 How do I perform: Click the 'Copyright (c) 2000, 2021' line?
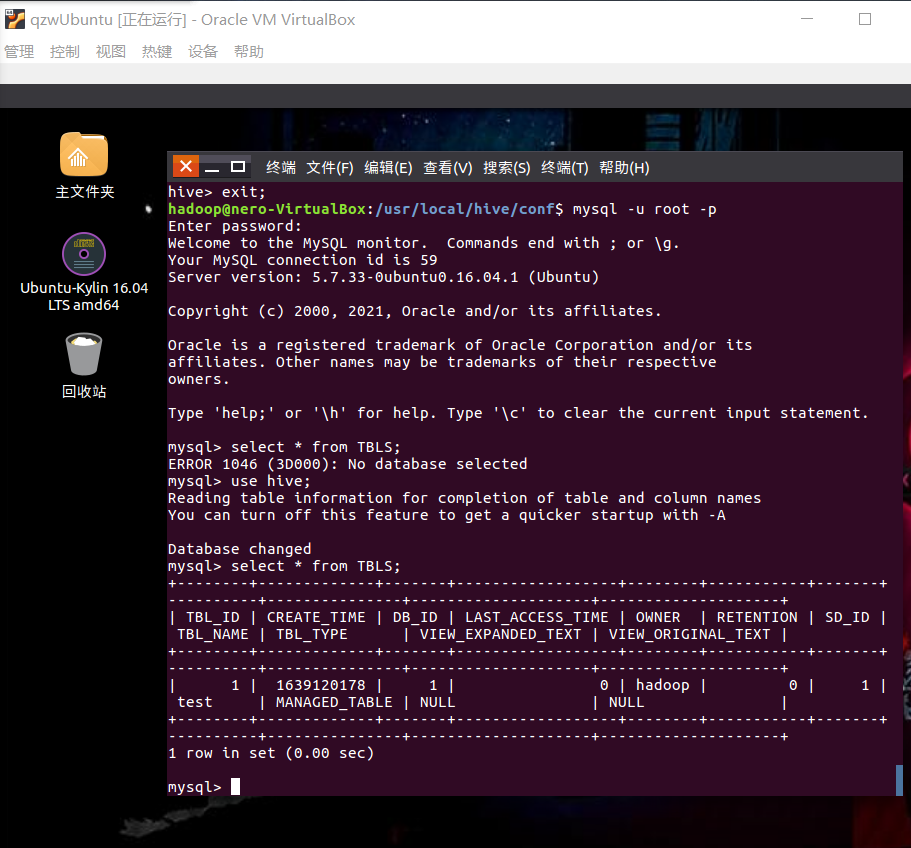[414, 311]
